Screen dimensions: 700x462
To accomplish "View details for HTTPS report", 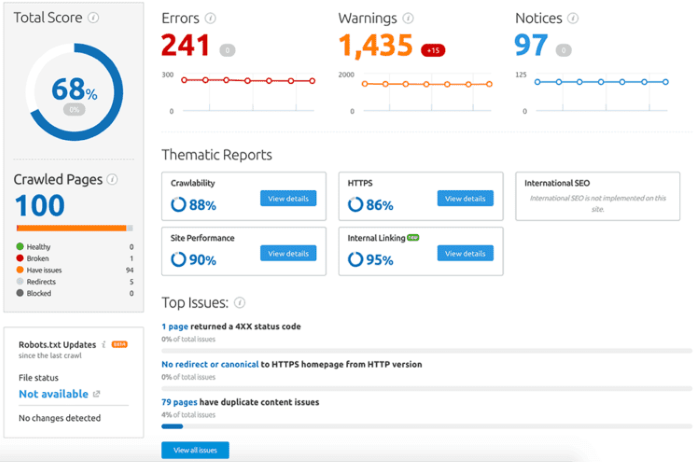I will point(465,198).
